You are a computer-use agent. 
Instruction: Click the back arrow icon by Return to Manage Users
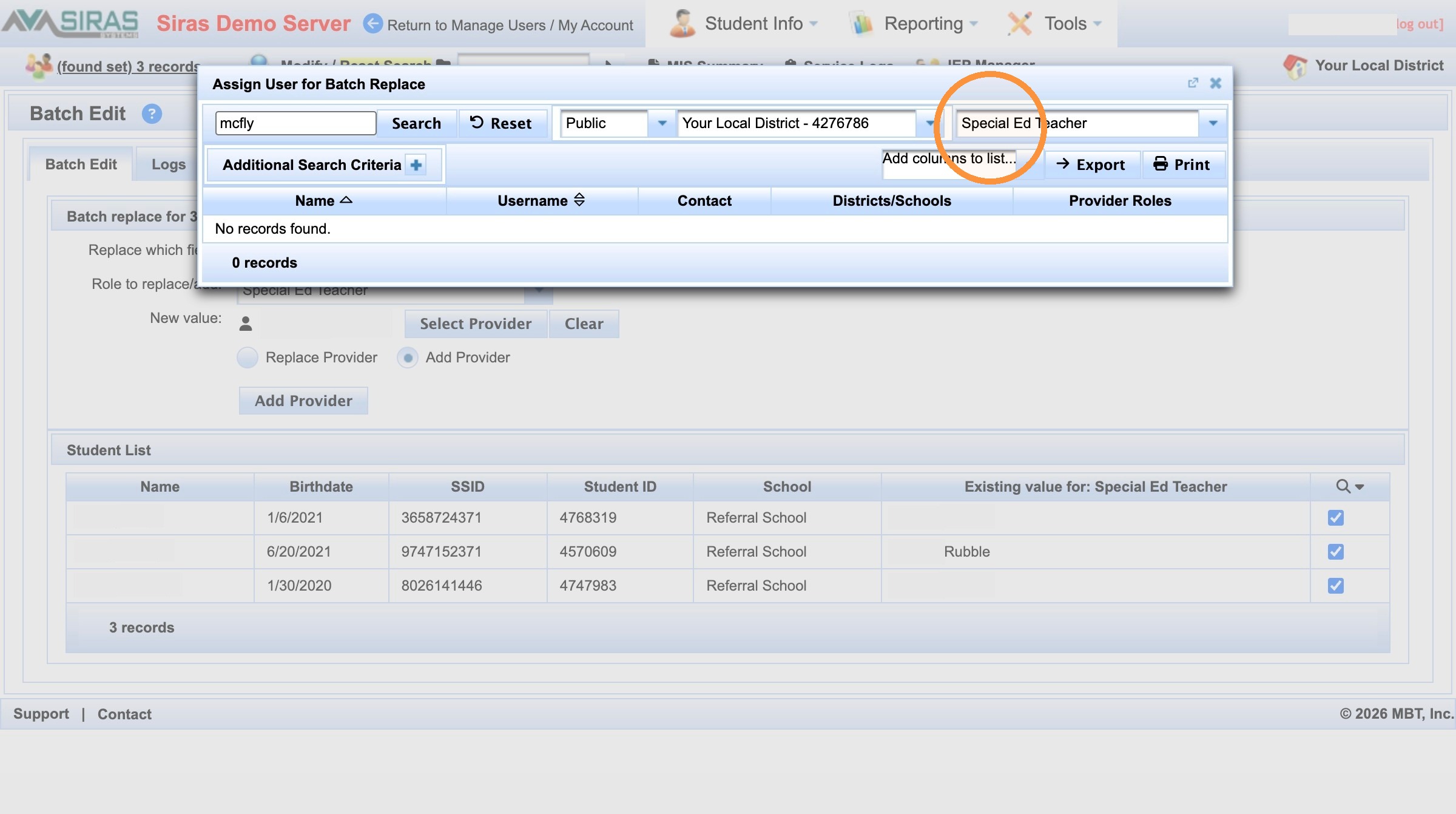372,24
